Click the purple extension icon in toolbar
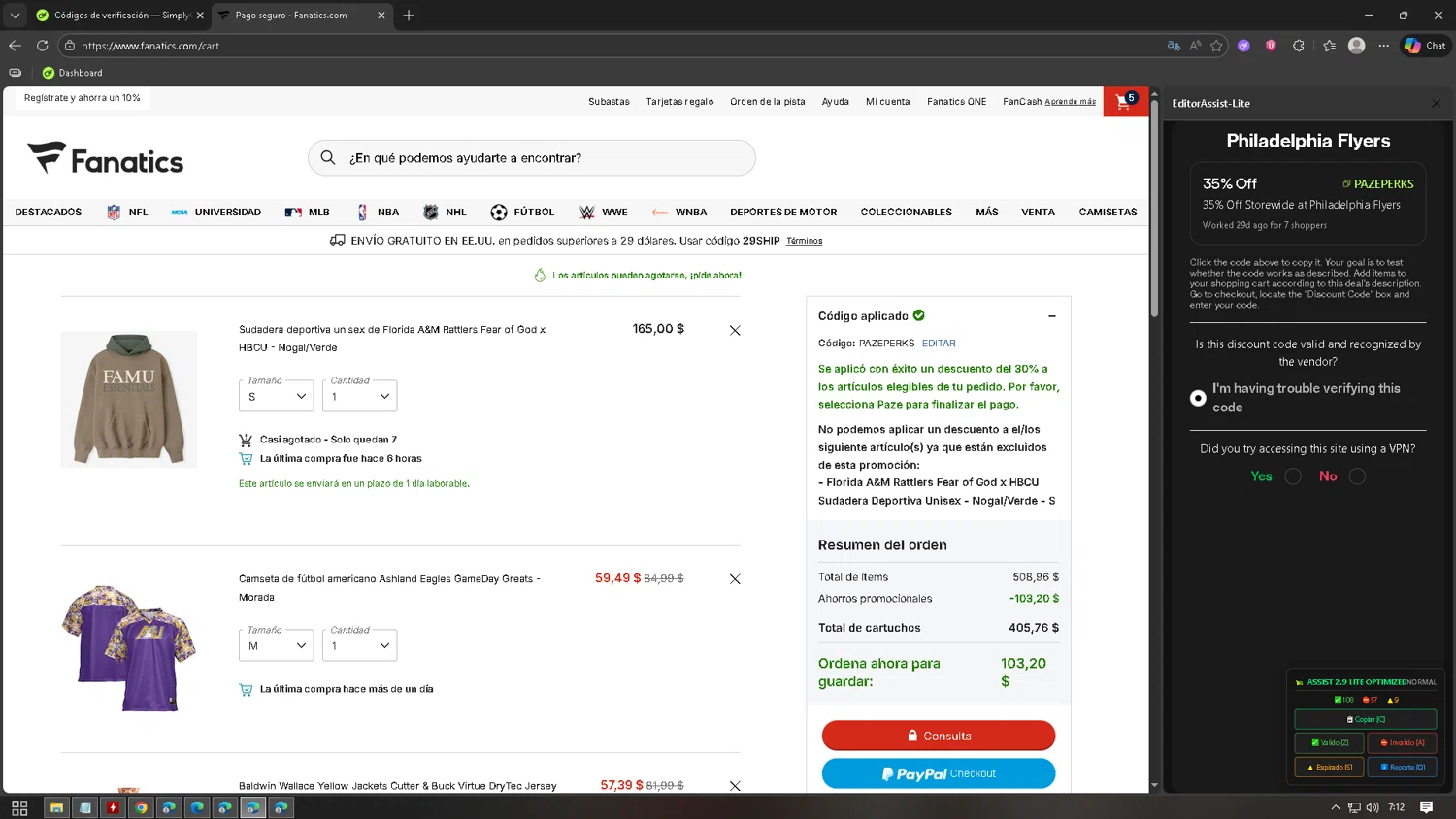1456x819 pixels. click(1243, 46)
